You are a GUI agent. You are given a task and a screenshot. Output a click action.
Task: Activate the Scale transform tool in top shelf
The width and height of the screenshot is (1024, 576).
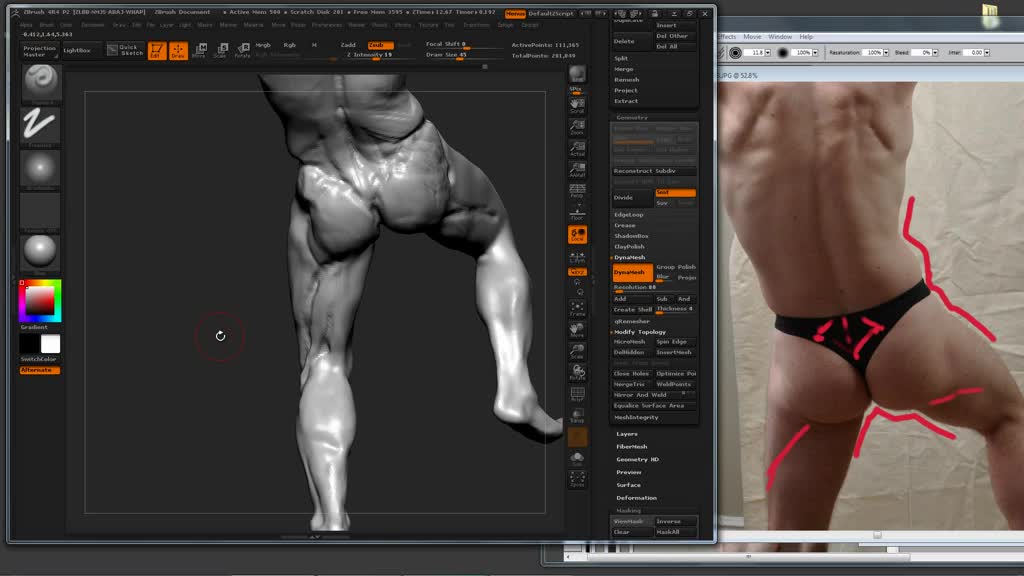click(221, 50)
